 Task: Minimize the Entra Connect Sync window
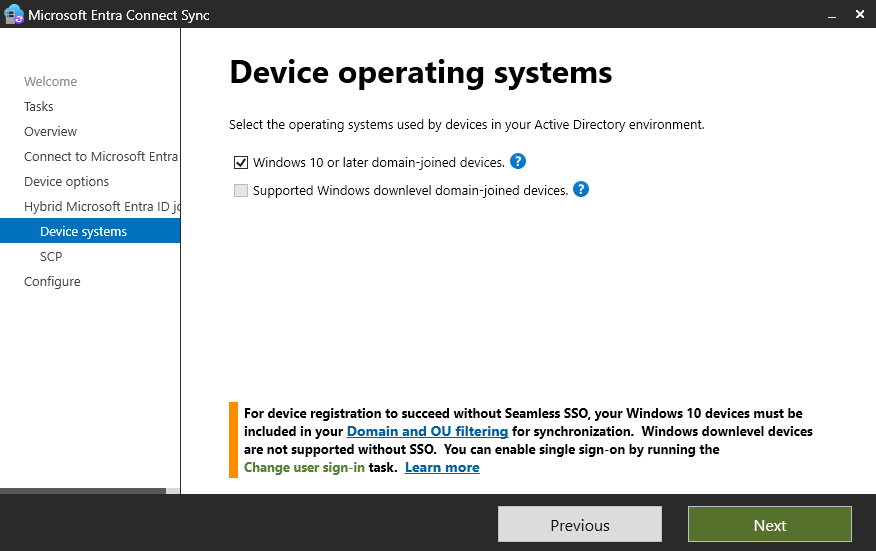pos(832,15)
